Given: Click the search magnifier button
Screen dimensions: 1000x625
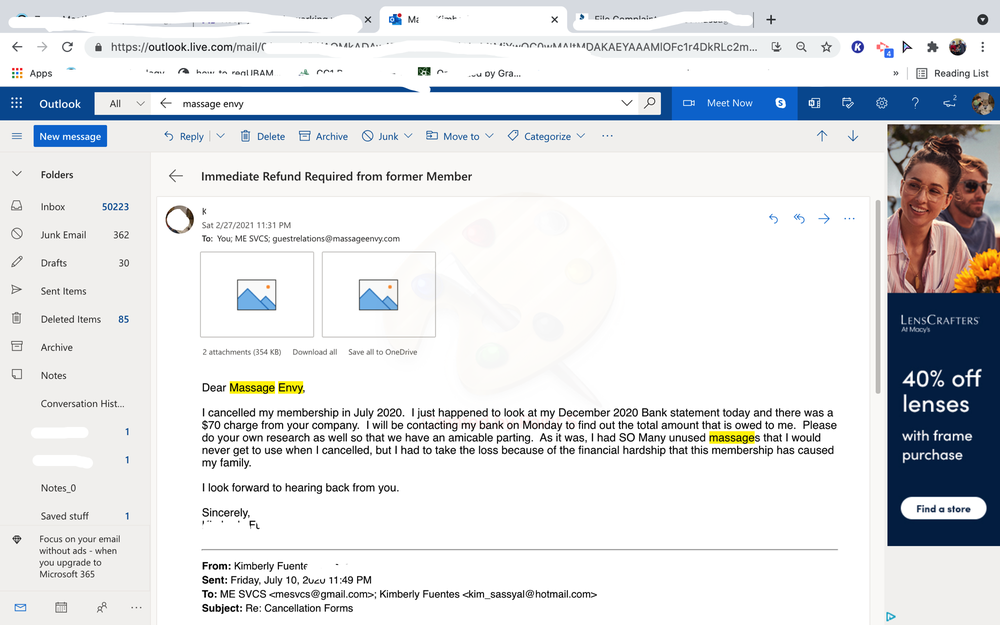Looking at the screenshot, I should (x=650, y=103).
